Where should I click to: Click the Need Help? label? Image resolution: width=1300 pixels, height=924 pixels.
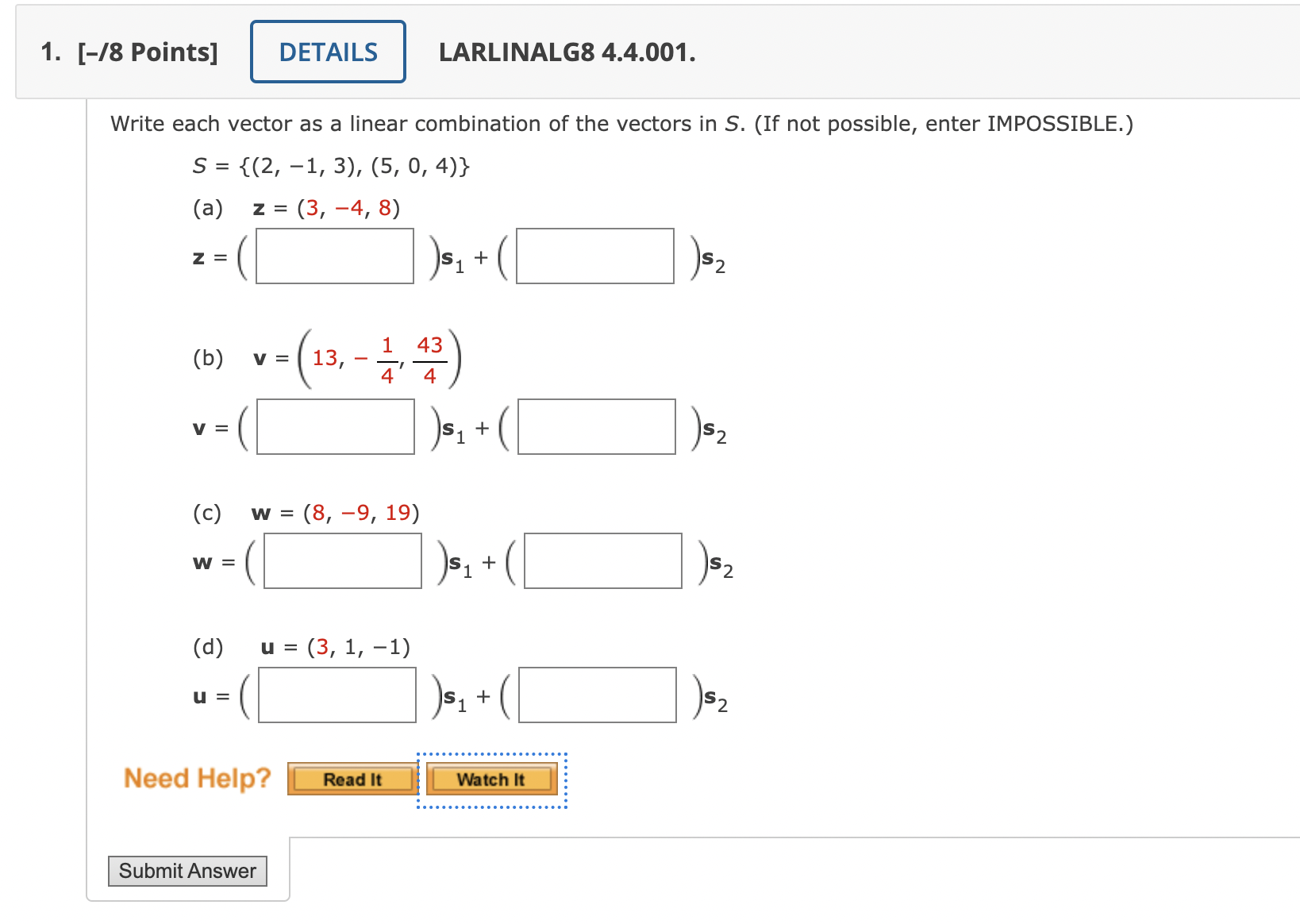point(197,778)
